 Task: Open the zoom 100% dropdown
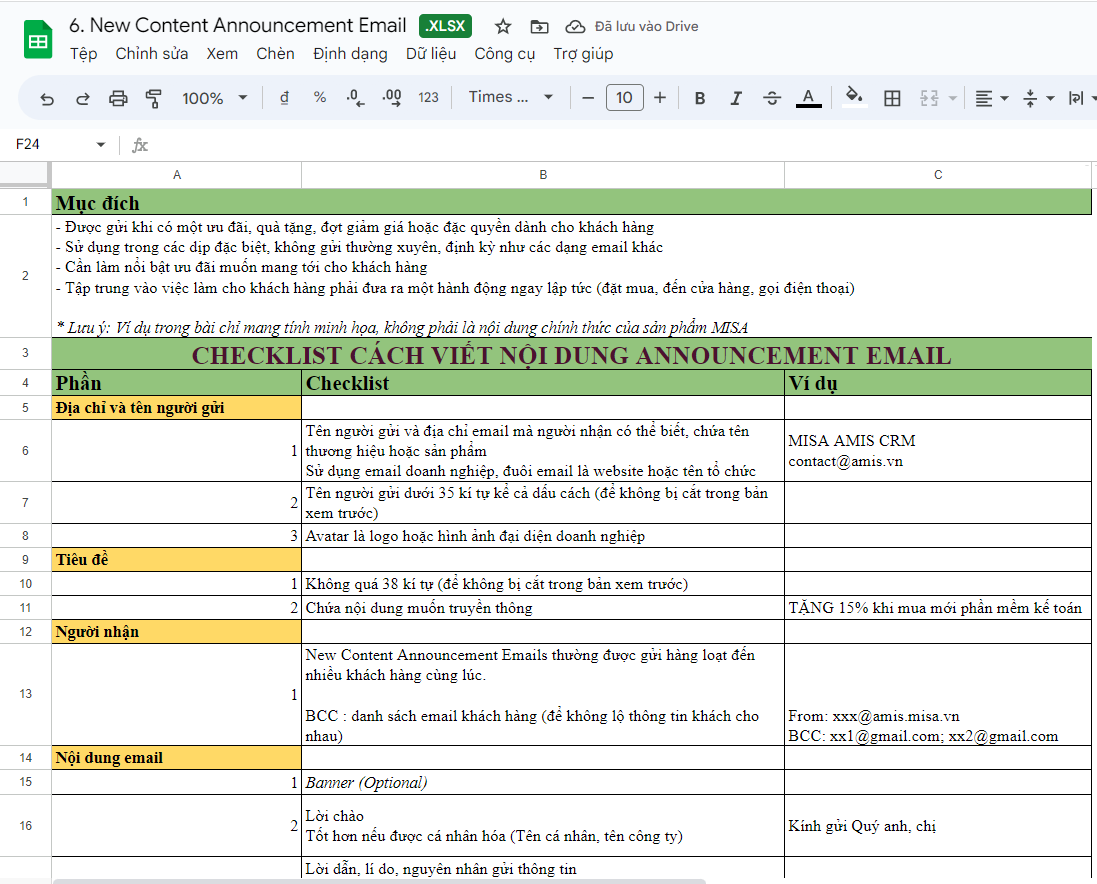(215, 99)
